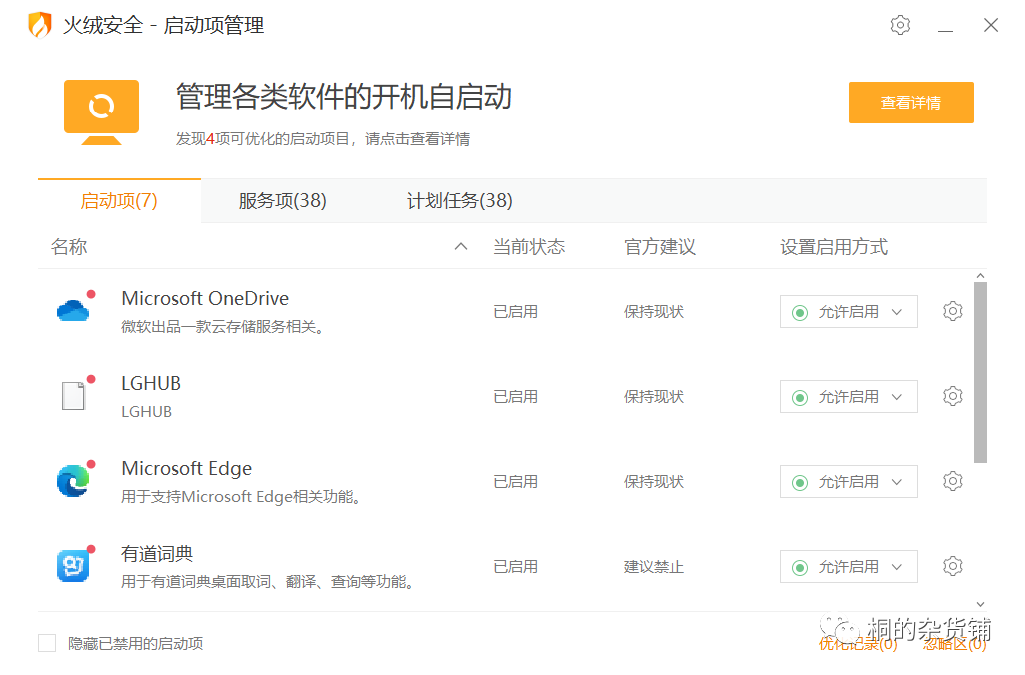
Task: Click the scrollbar down arrow in list
Action: click(980, 604)
